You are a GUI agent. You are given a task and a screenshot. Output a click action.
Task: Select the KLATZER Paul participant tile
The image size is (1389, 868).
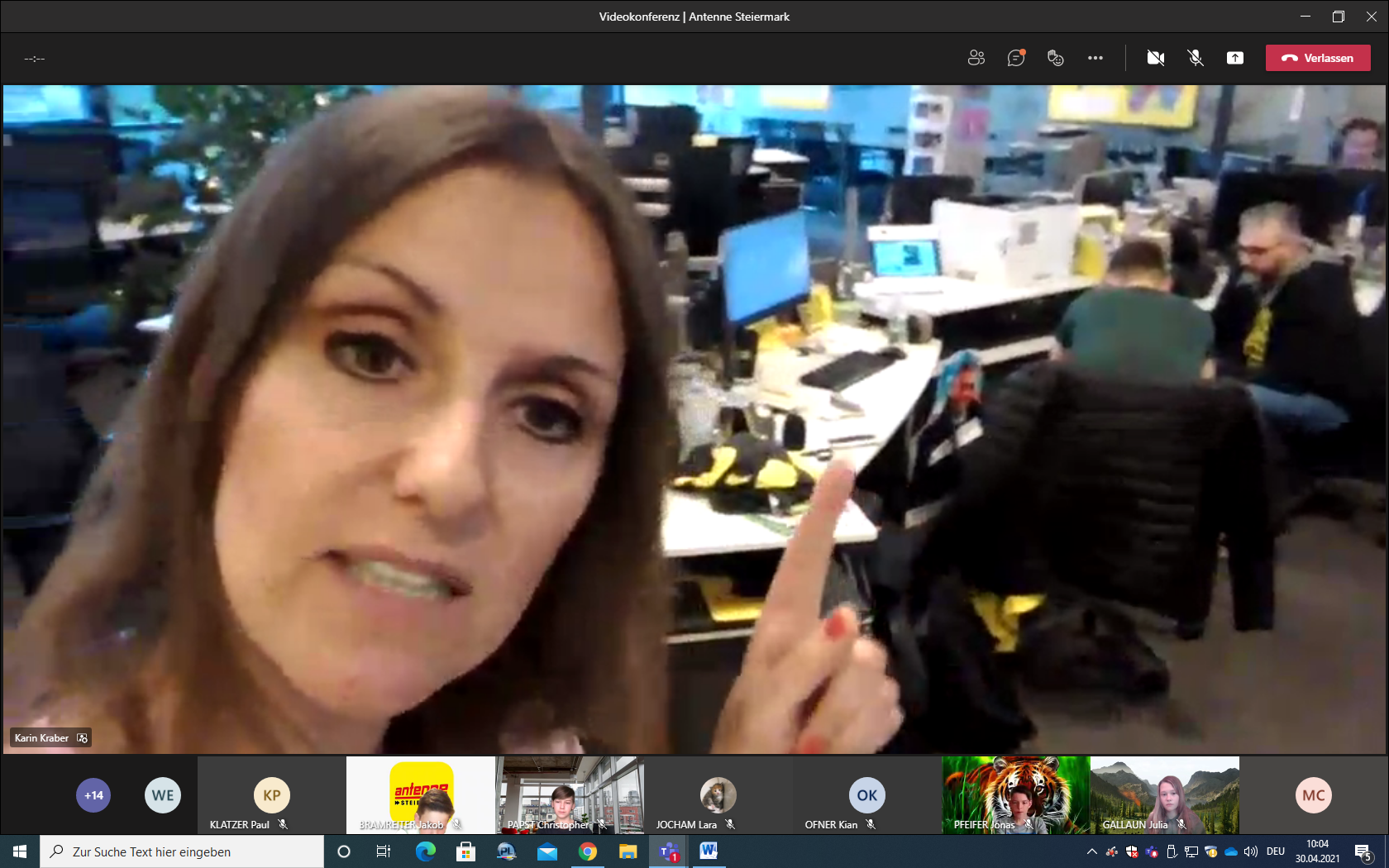tap(271, 795)
